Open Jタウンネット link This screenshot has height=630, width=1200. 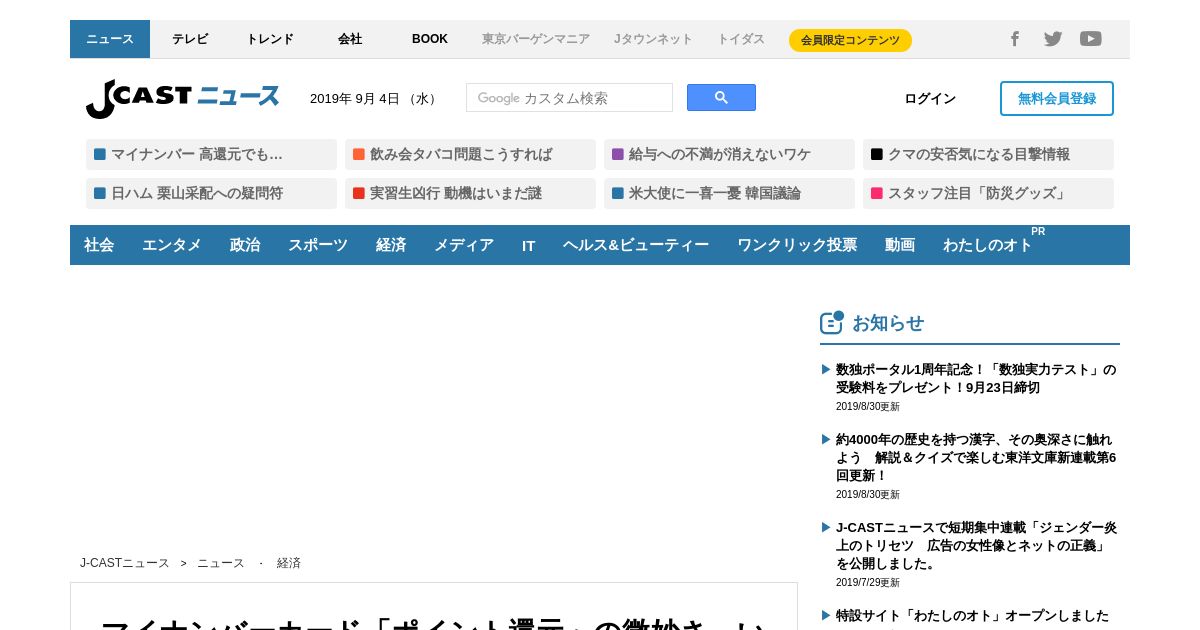pyautogui.click(x=653, y=39)
